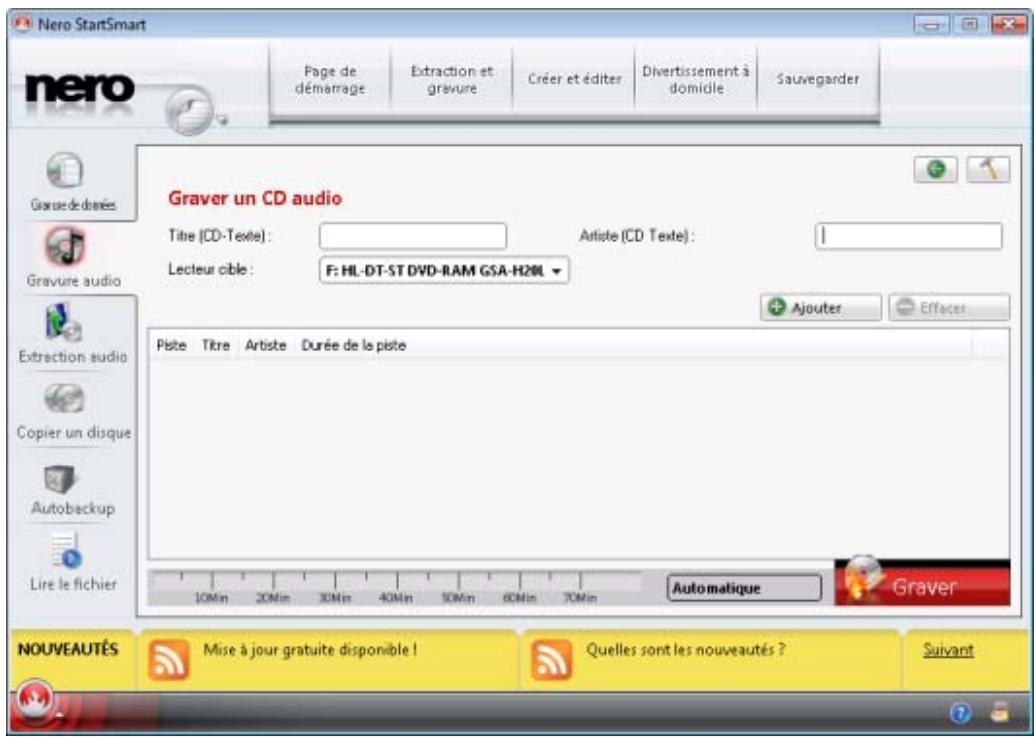Open Quelles sont les nouveautés link
The height and width of the screenshot is (737, 1034).
click(686, 649)
